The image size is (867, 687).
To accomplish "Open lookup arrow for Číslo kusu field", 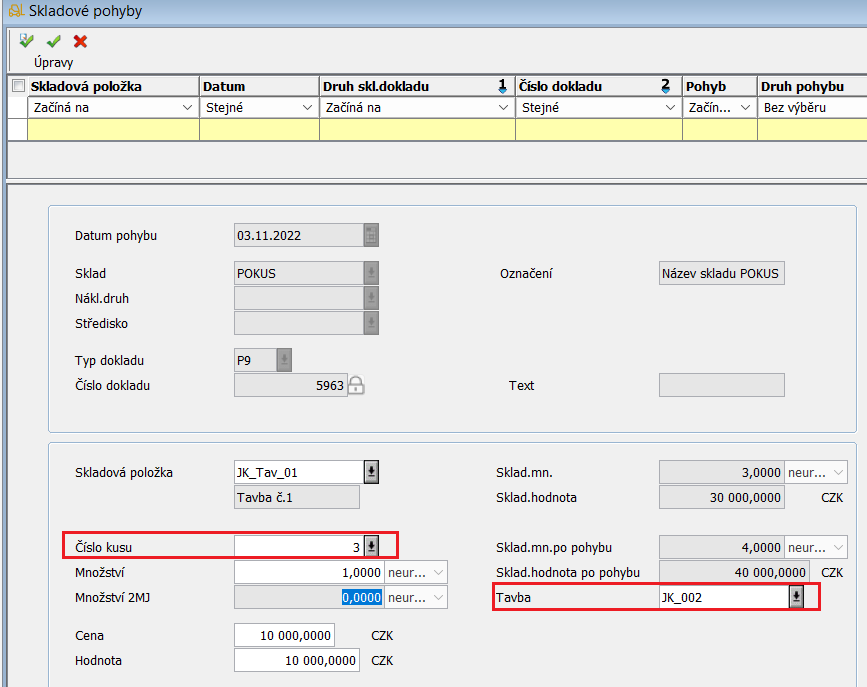I will [371, 546].
